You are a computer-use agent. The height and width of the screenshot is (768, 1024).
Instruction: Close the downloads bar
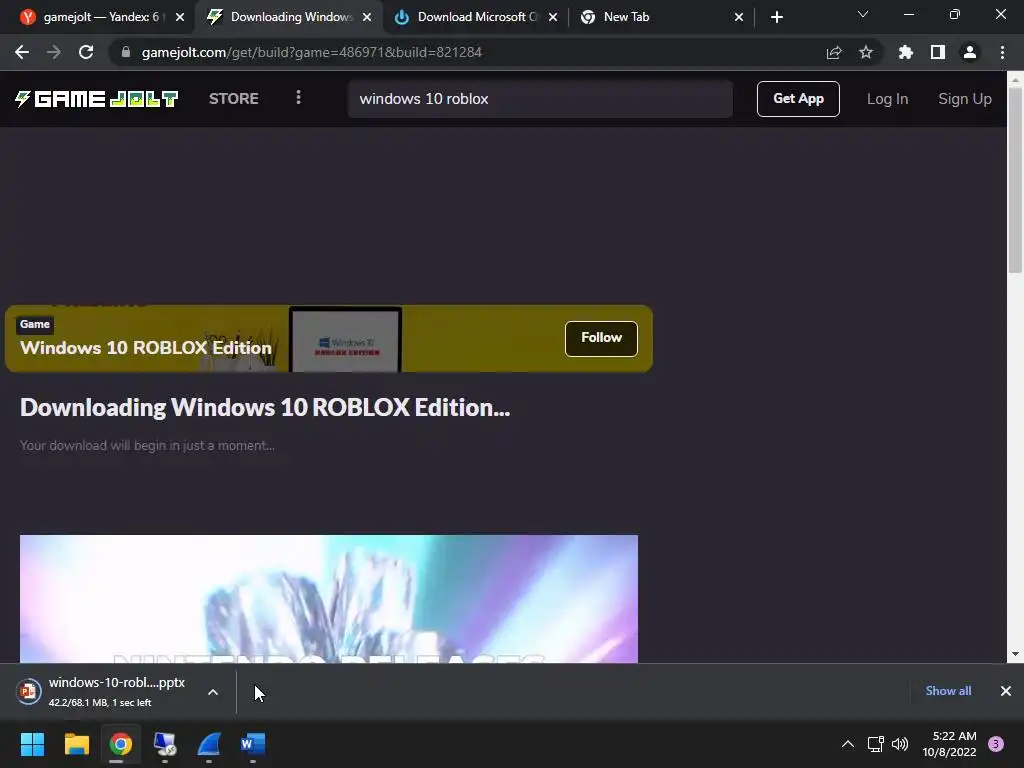point(1006,691)
